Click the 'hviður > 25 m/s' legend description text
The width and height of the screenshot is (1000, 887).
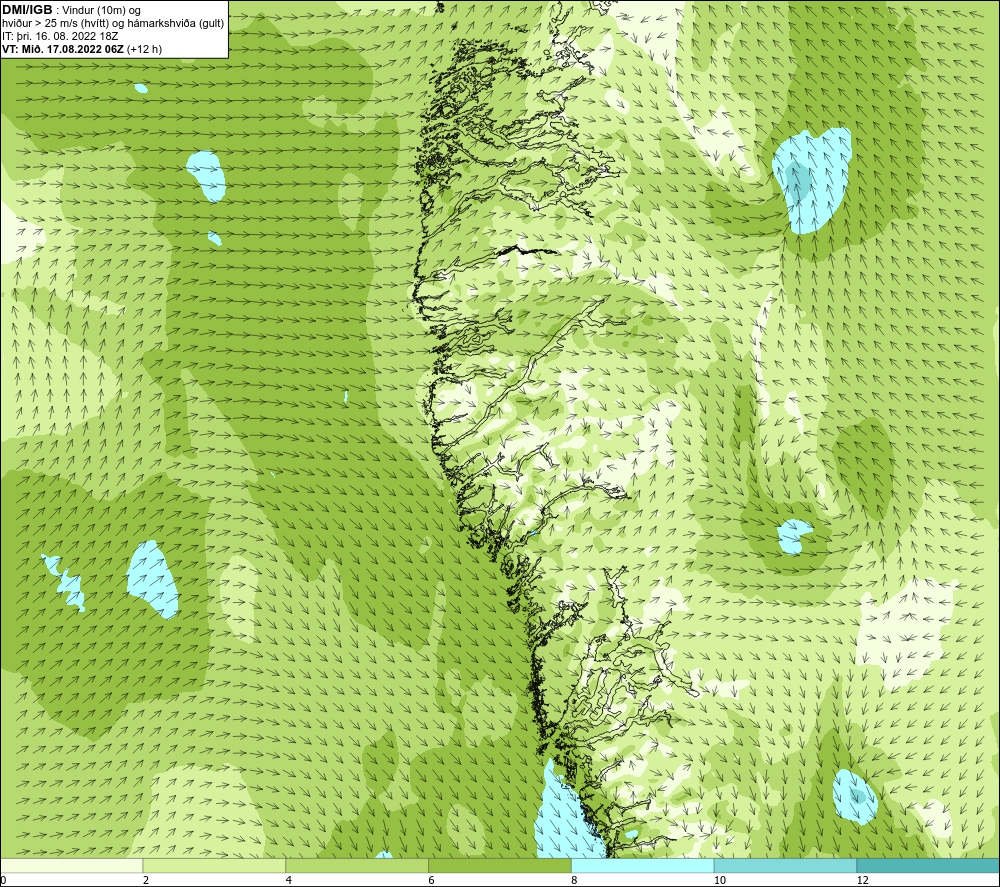point(113,24)
